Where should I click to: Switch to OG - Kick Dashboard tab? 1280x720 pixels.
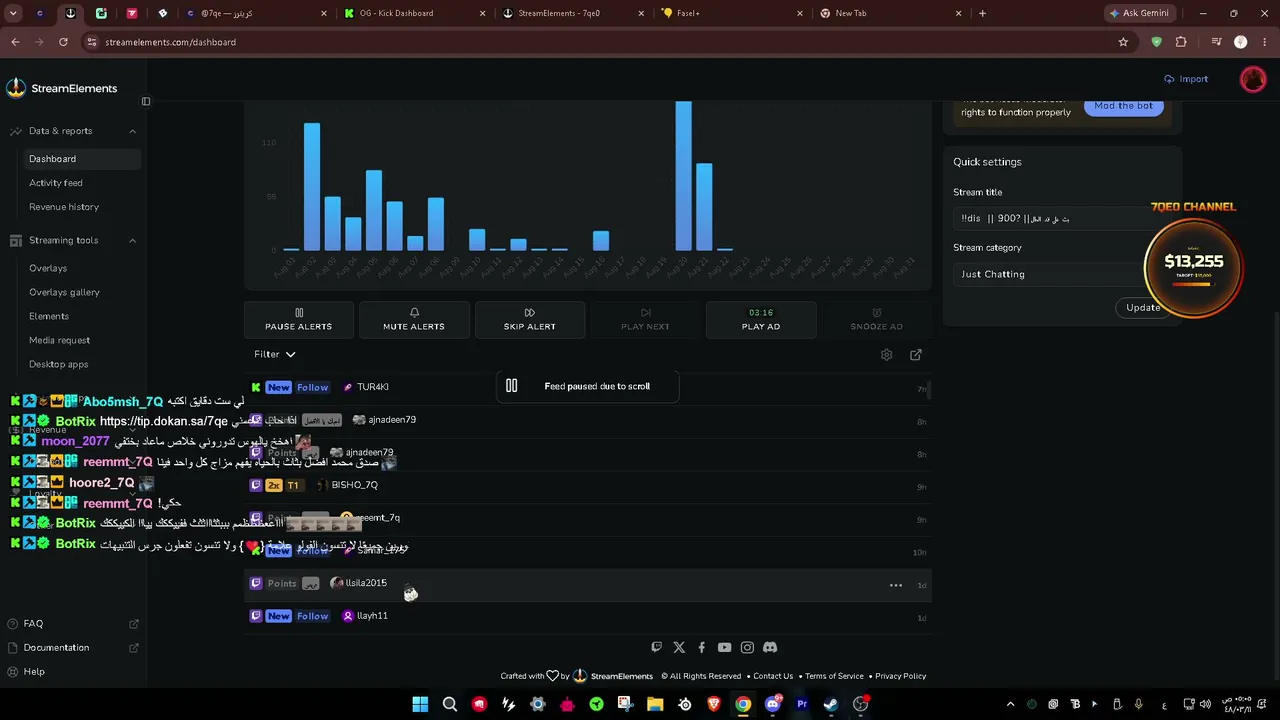[x=413, y=13]
